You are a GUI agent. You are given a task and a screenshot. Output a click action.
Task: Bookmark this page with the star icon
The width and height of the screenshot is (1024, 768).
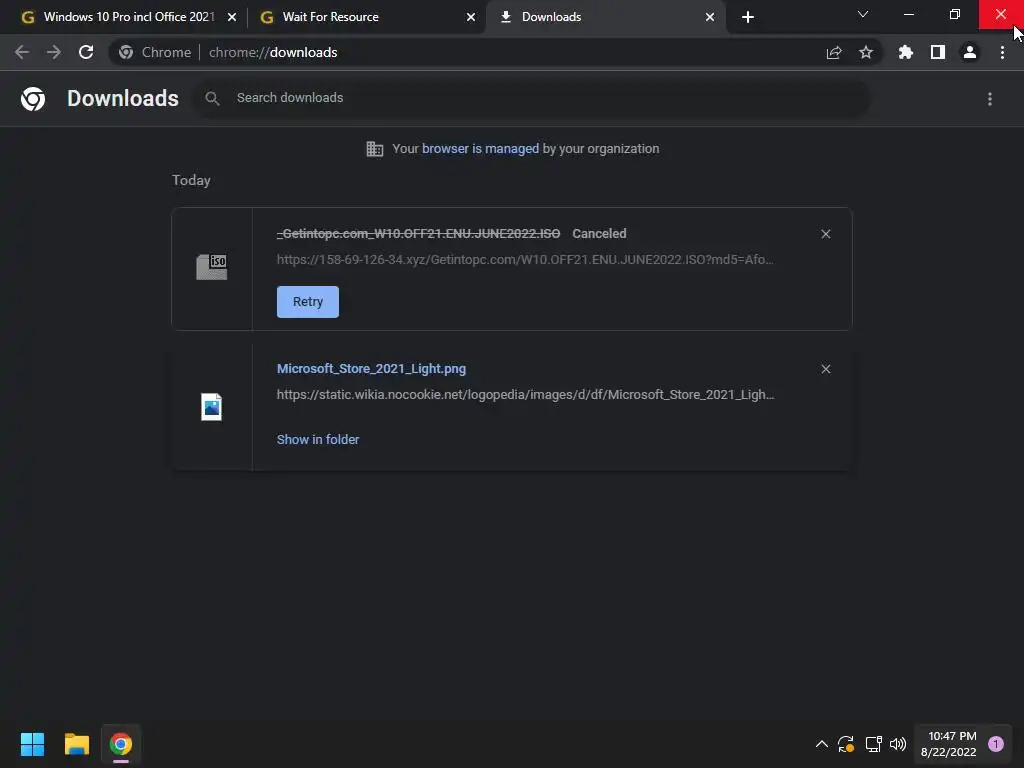(x=866, y=52)
